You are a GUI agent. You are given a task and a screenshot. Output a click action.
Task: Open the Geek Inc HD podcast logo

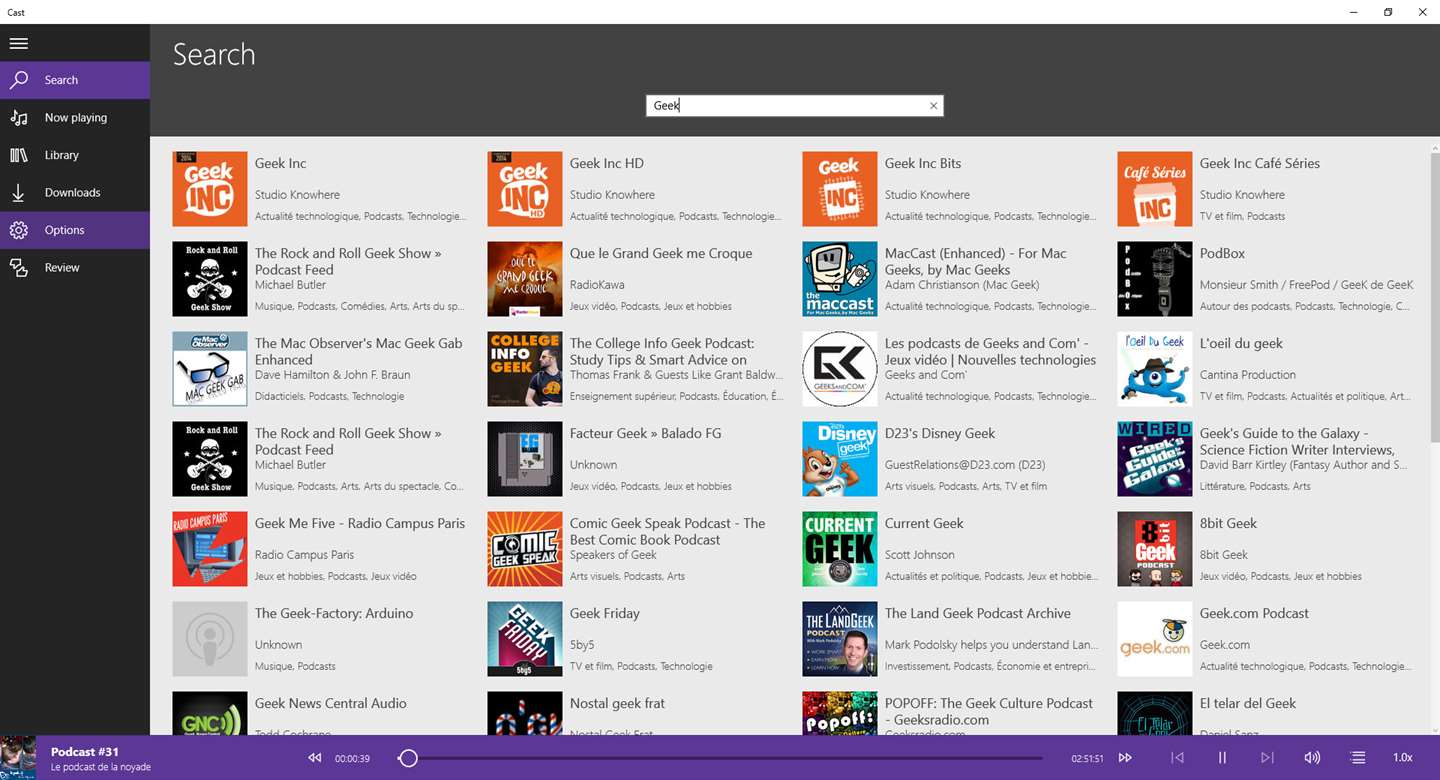(x=525, y=189)
